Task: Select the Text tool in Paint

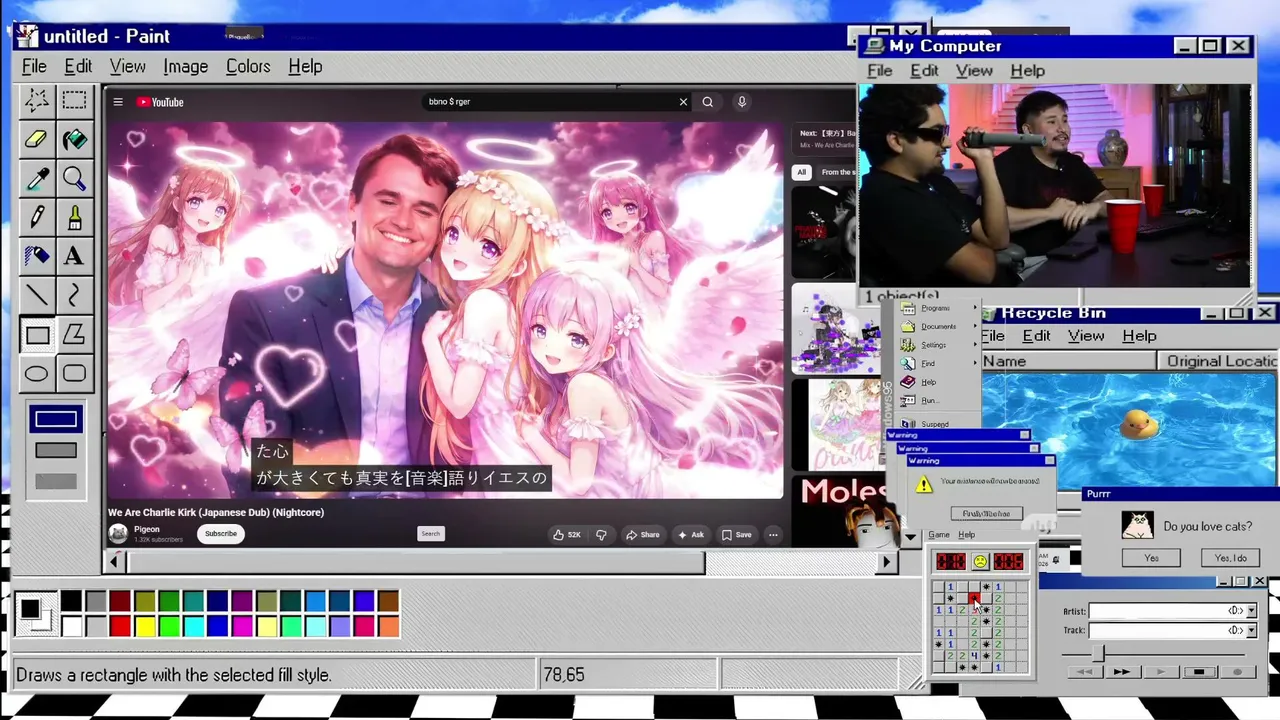Action: click(74, 256)
